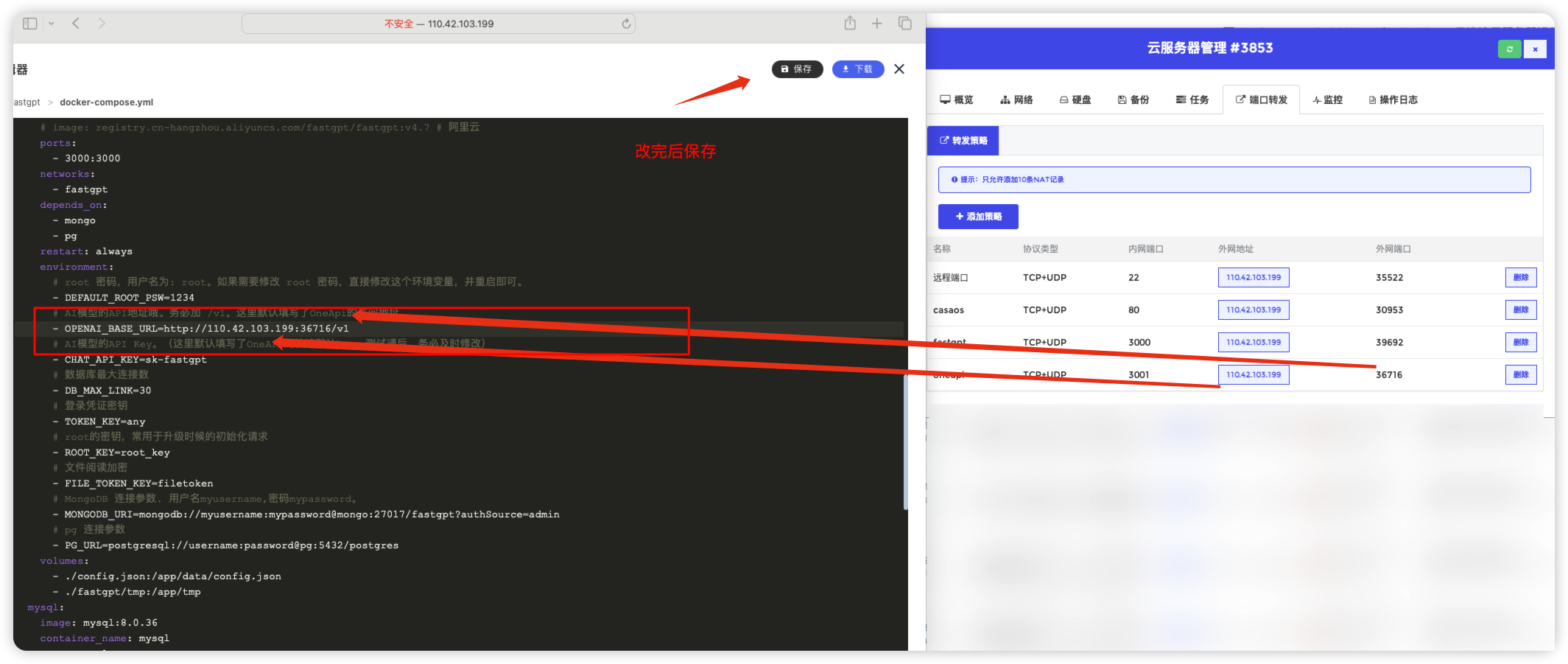Click the 外网端口 column header
Viewport: 1568px width, 664px height.
1393,249
